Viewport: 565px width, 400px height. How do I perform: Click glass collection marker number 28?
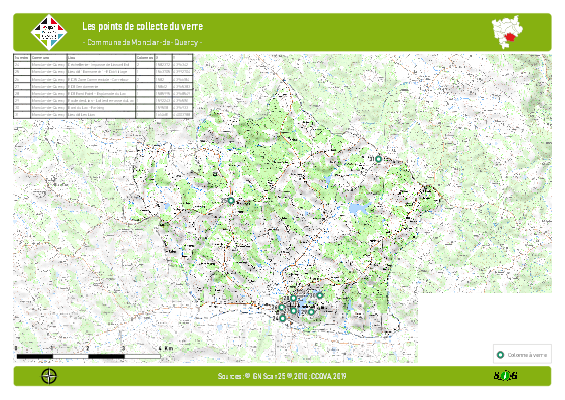(x=293, y=298)
